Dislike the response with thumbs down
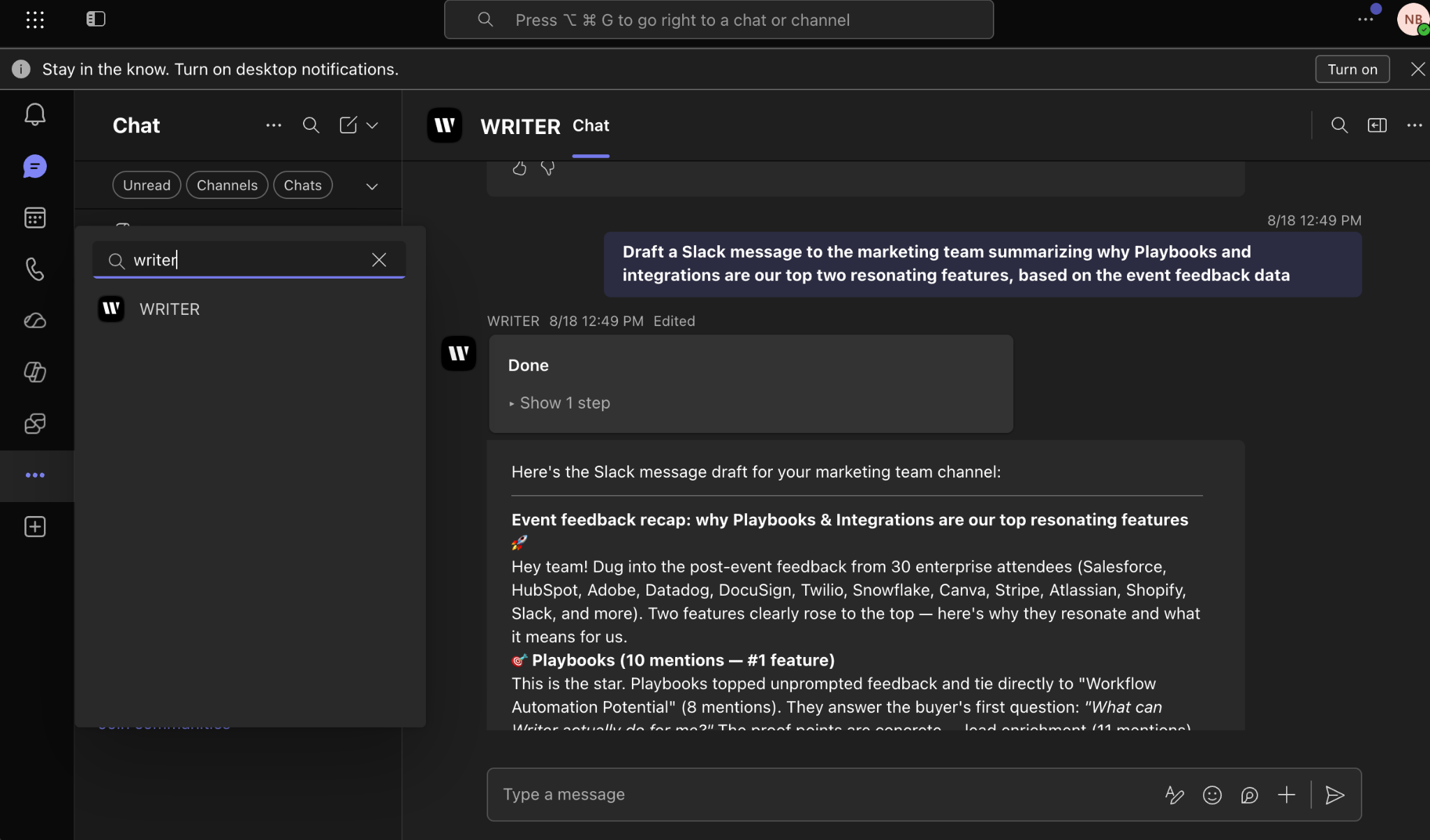The image size is (1430, 840). click(547, 168)
